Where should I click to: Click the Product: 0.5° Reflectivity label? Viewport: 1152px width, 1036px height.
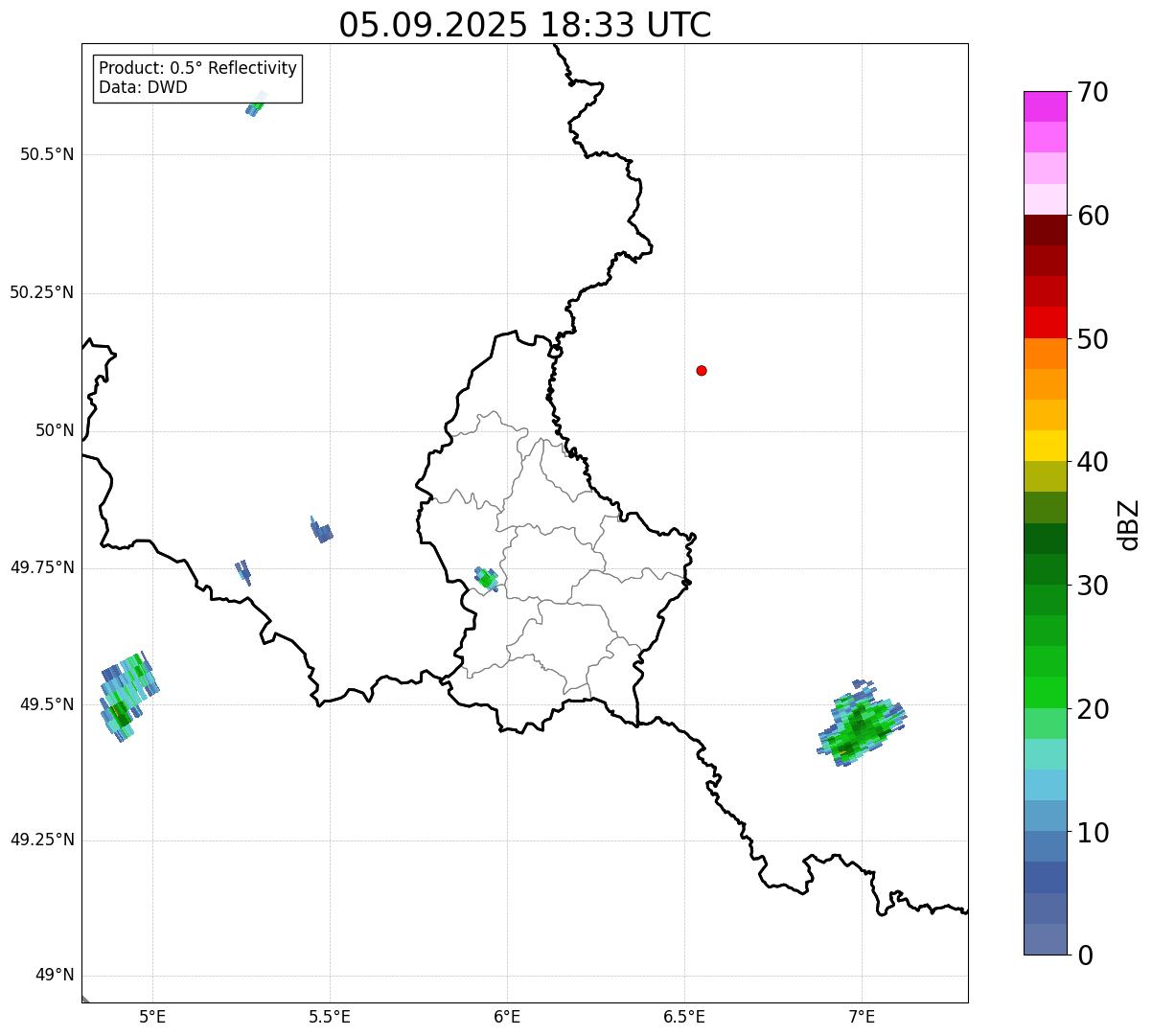tap(198, 68)
